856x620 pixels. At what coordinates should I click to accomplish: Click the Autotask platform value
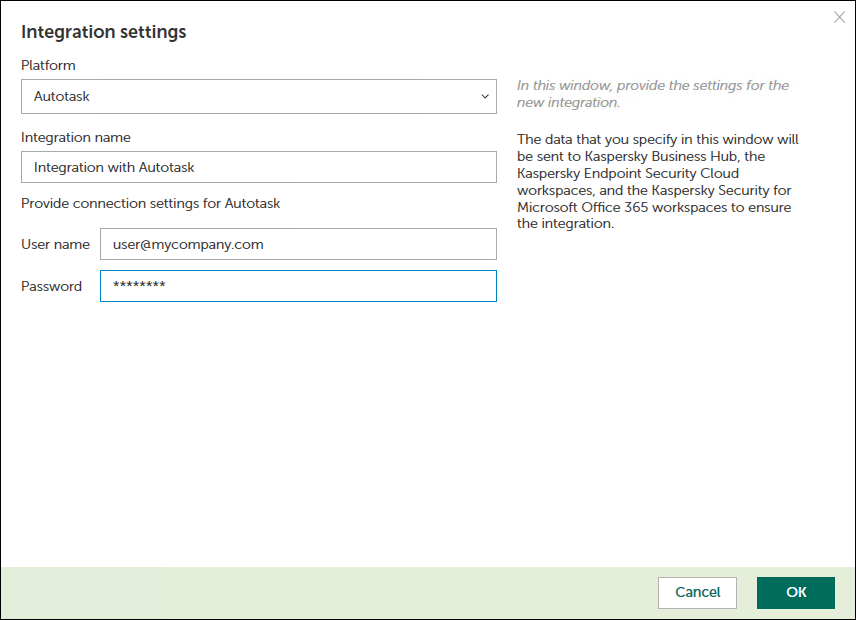click(60, 96)
